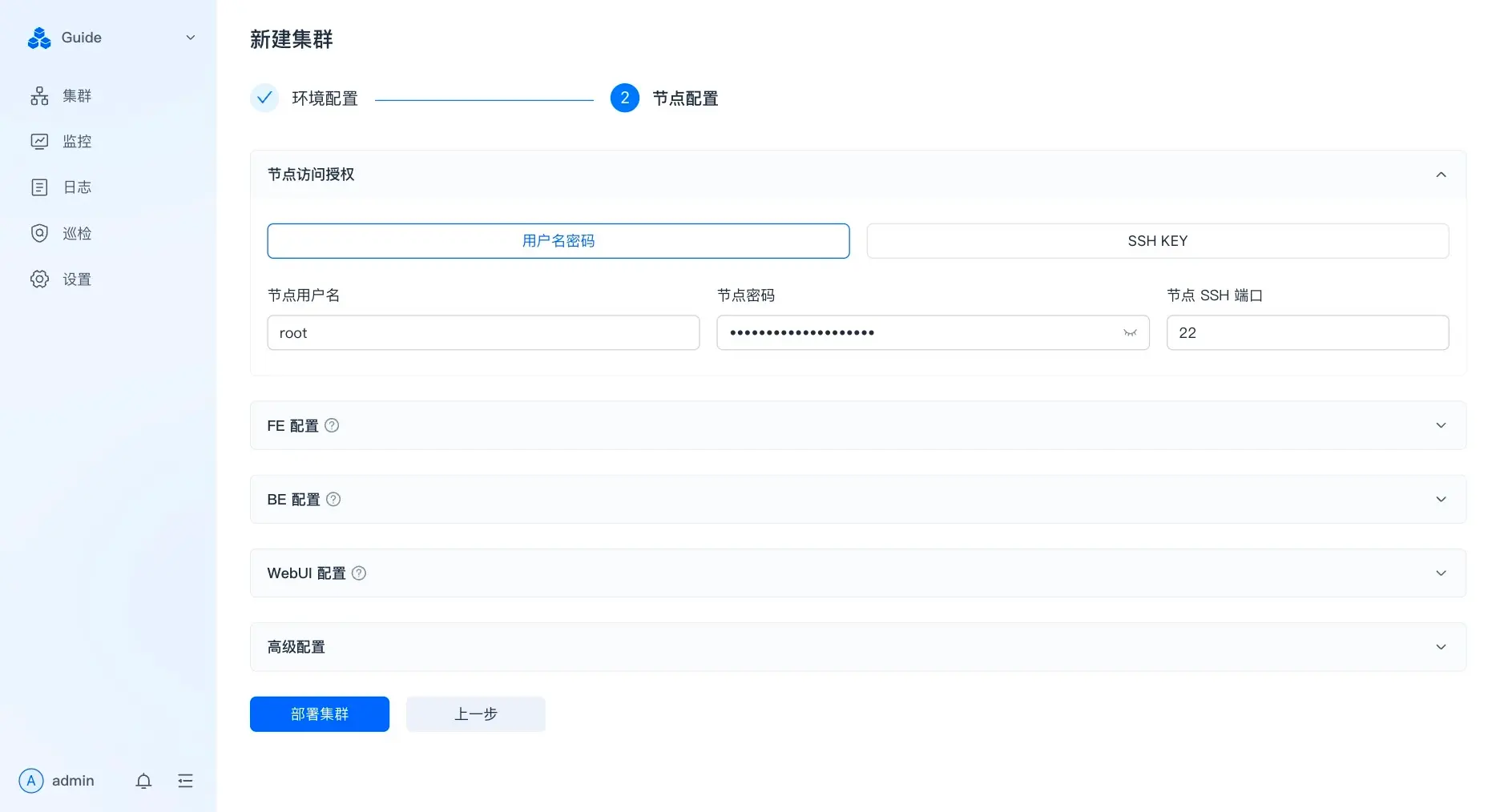Viewport: 1500px width, 812px height.
Task: Click the admin username text
Action: (x=73, y=781)
